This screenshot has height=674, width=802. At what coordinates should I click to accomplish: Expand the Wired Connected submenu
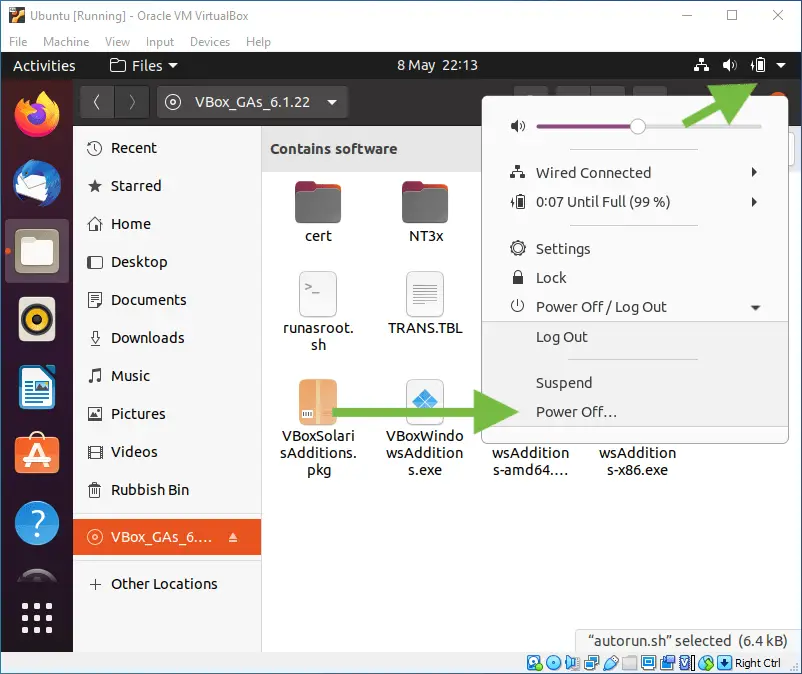coord(754,172)
